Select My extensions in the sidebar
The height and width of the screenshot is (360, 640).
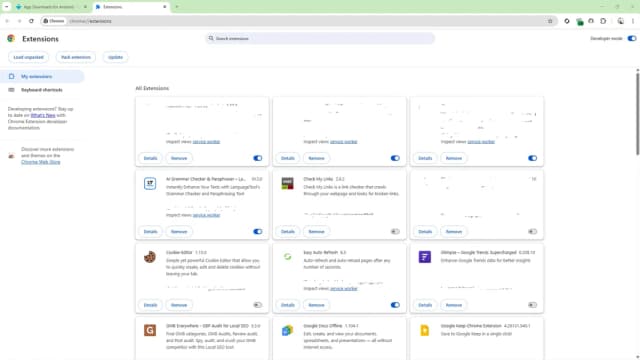42,76
